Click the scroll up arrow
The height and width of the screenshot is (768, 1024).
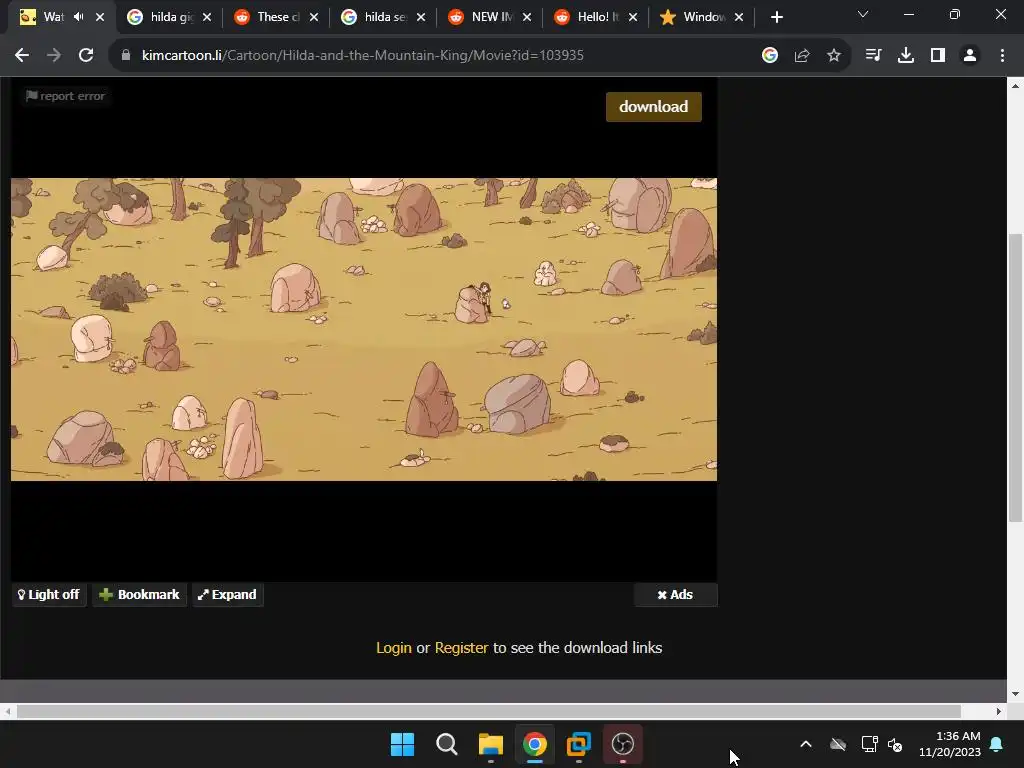pyautogui.click(x=1015, y=86)
